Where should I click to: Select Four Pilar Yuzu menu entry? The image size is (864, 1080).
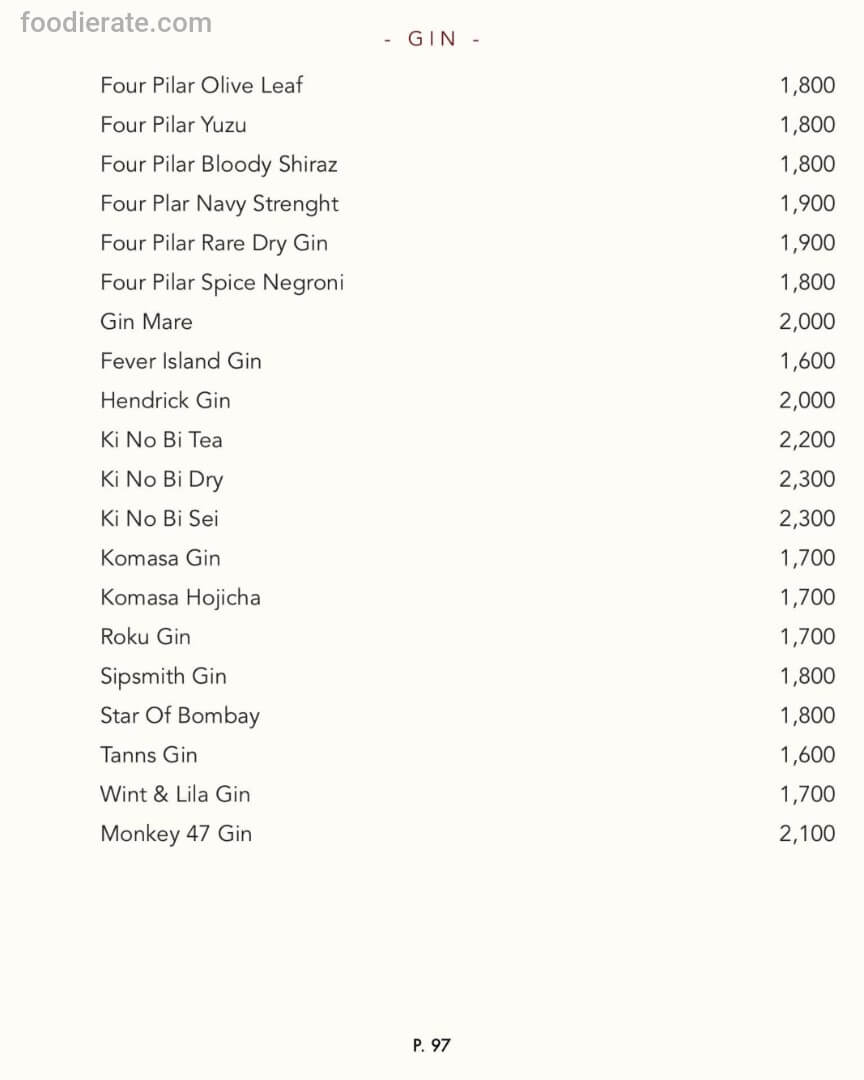pos(173,125)
